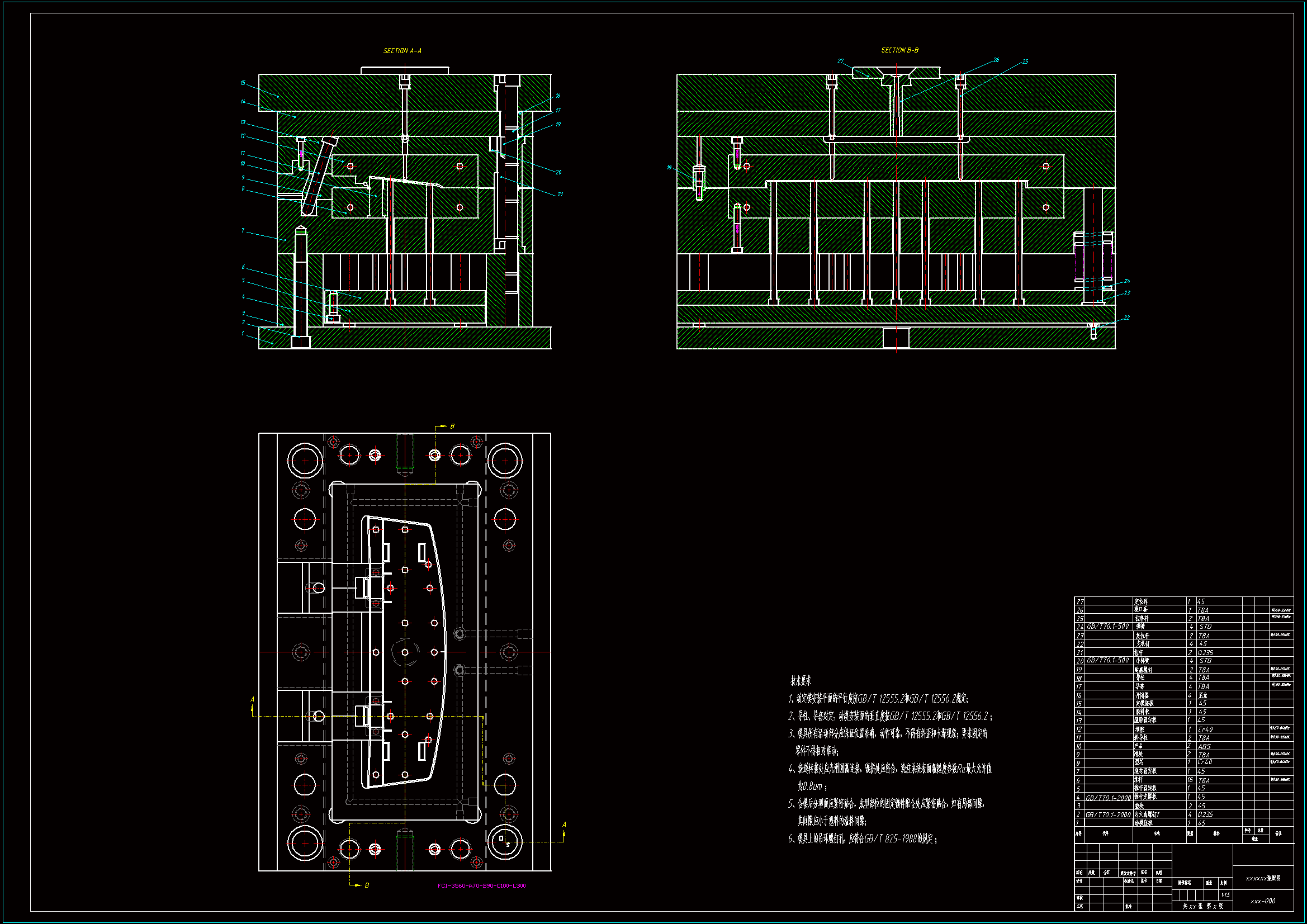This screenshot has width=1307, height=924.
Task: Click the parts list row 27 定位环
Action: (1141, 601)
